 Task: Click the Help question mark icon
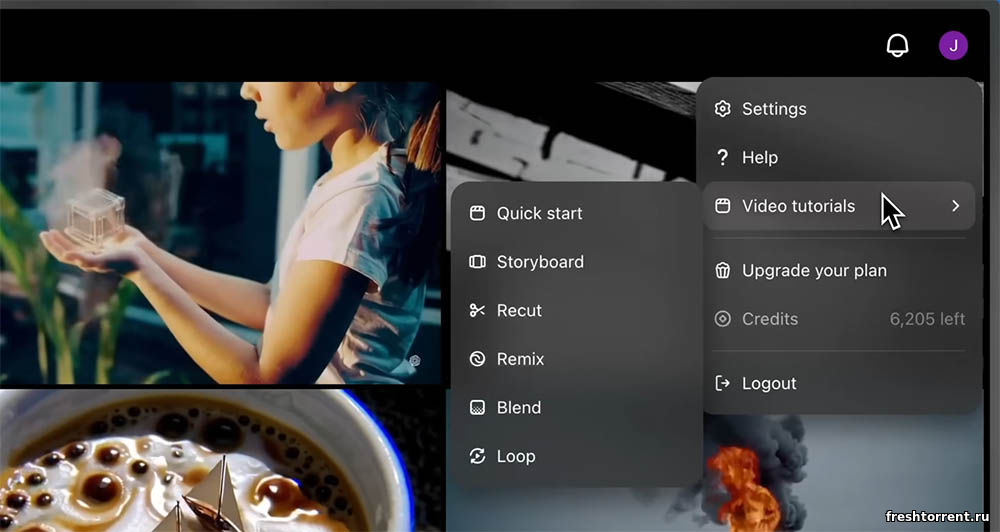[x=723, y=158]
